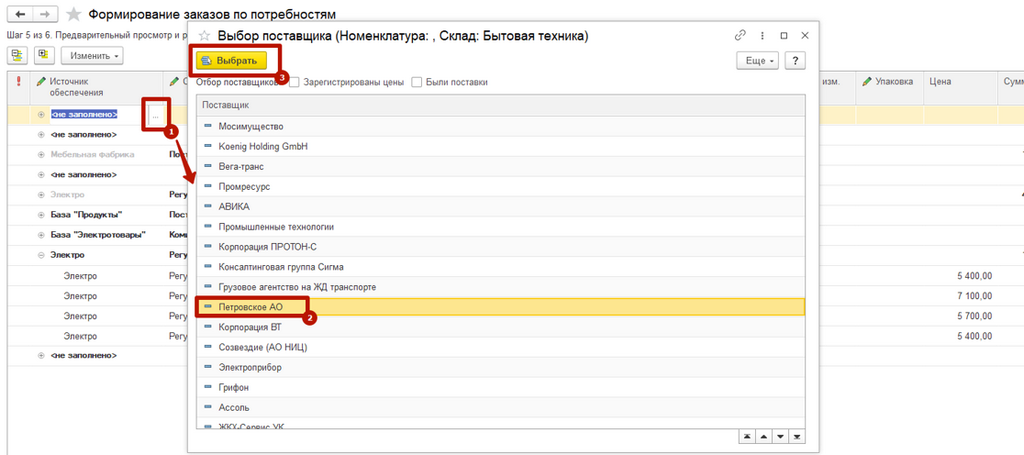Enable Зарегистрированы цены checkbox

[295, 82]
